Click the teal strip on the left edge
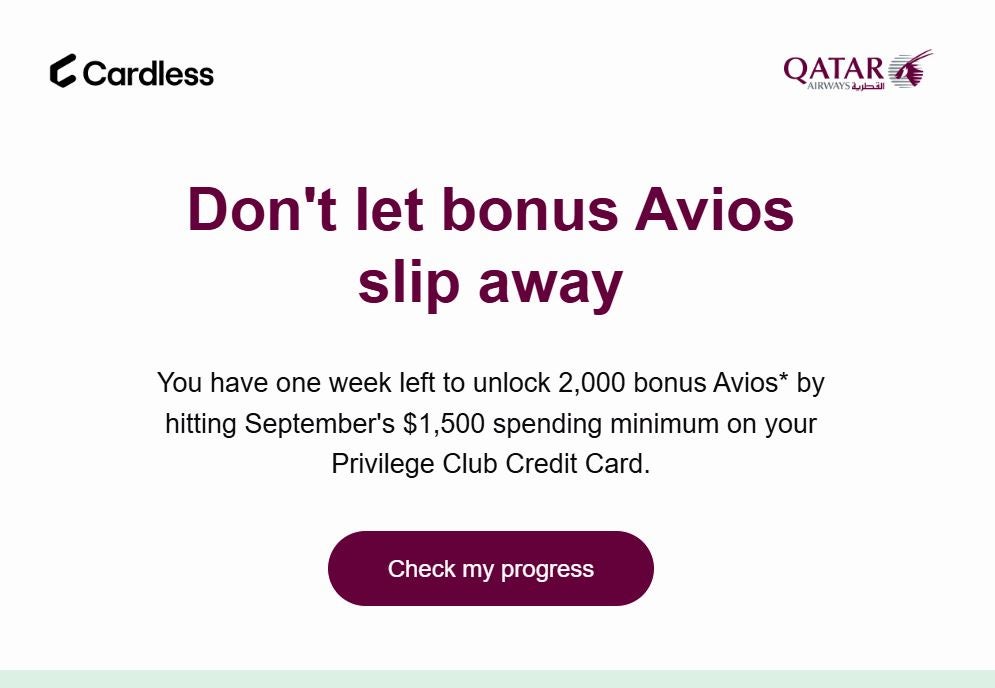995x688 pixels. (5, 344)
